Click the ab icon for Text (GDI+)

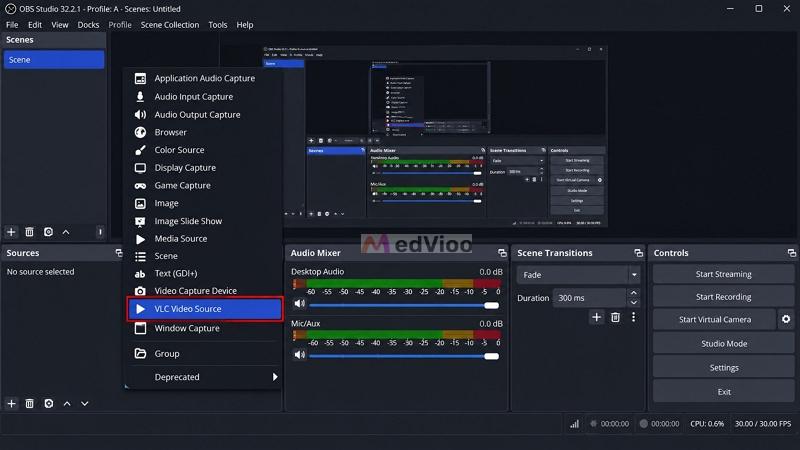point(140,274)
